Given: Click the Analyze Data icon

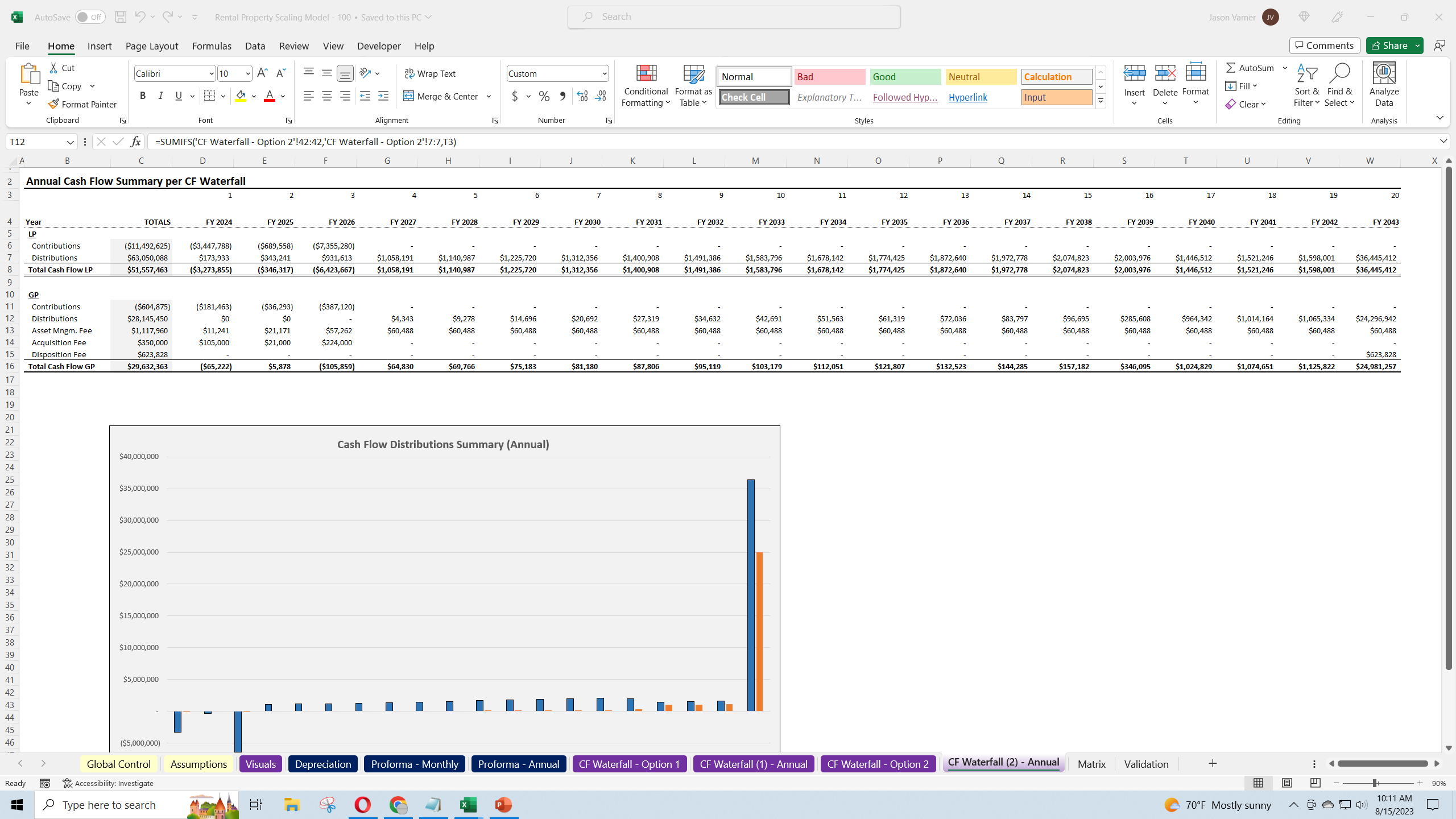Looking at the screenshot, I should click(1384, 74).
